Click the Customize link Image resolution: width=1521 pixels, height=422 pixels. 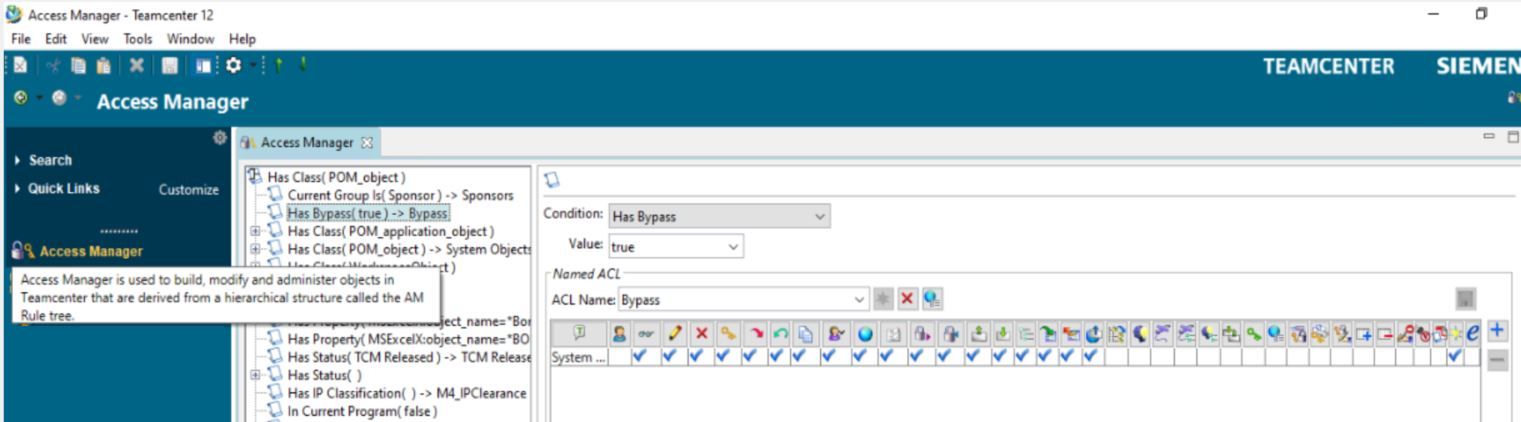click(x=189, y=188)
